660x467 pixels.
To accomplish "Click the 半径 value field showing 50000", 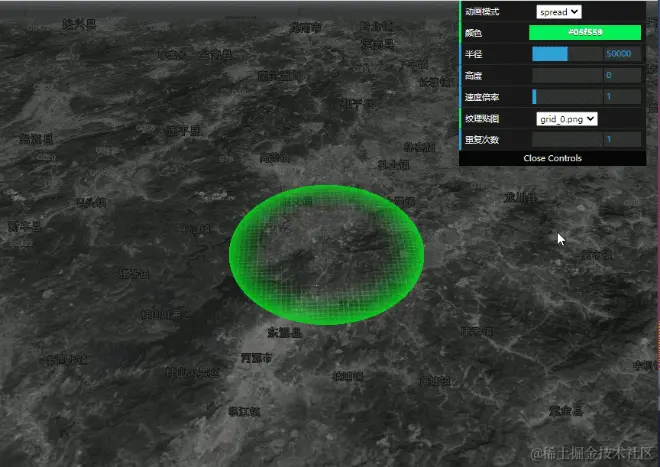I will (622, 54).
